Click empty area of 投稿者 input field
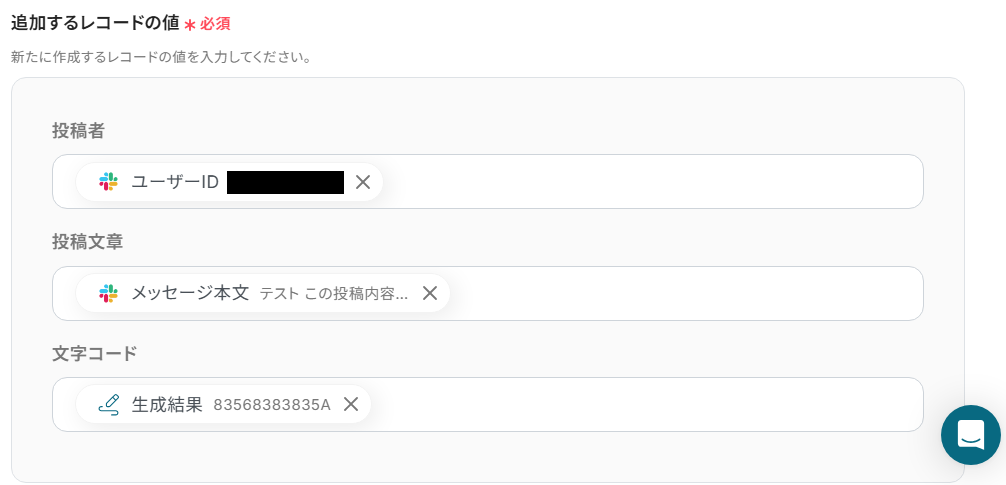The width and height of the screenshot is (1006, 485). [x=650, y=182]
